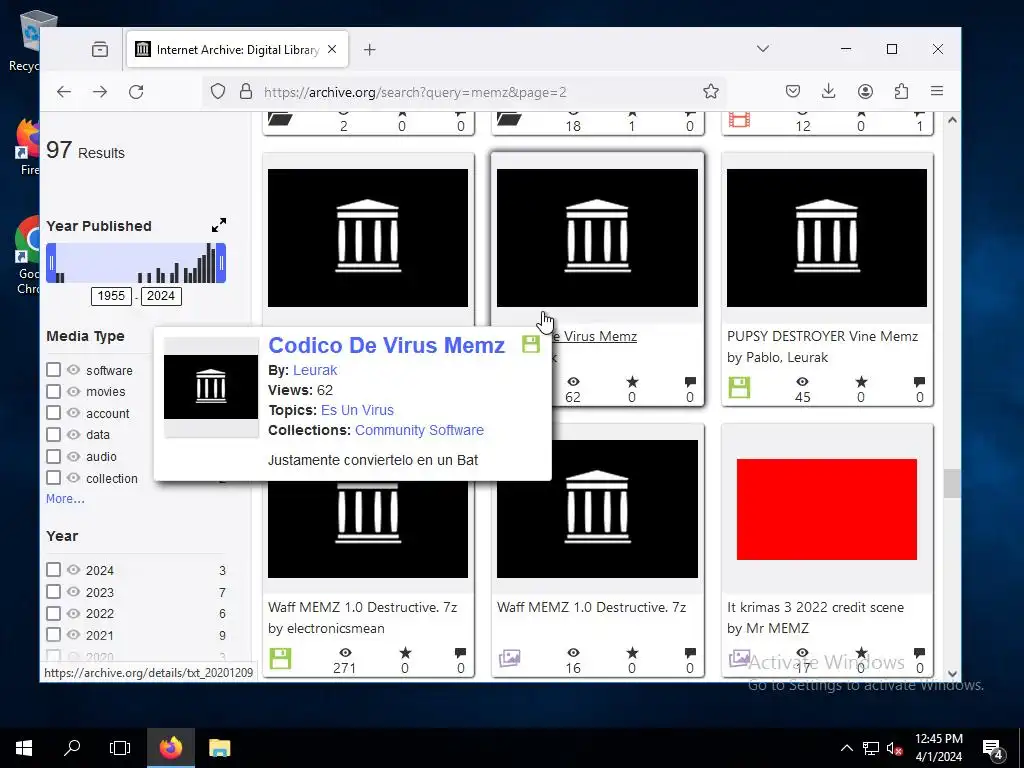Check the audio media type box

click(54, 456)
